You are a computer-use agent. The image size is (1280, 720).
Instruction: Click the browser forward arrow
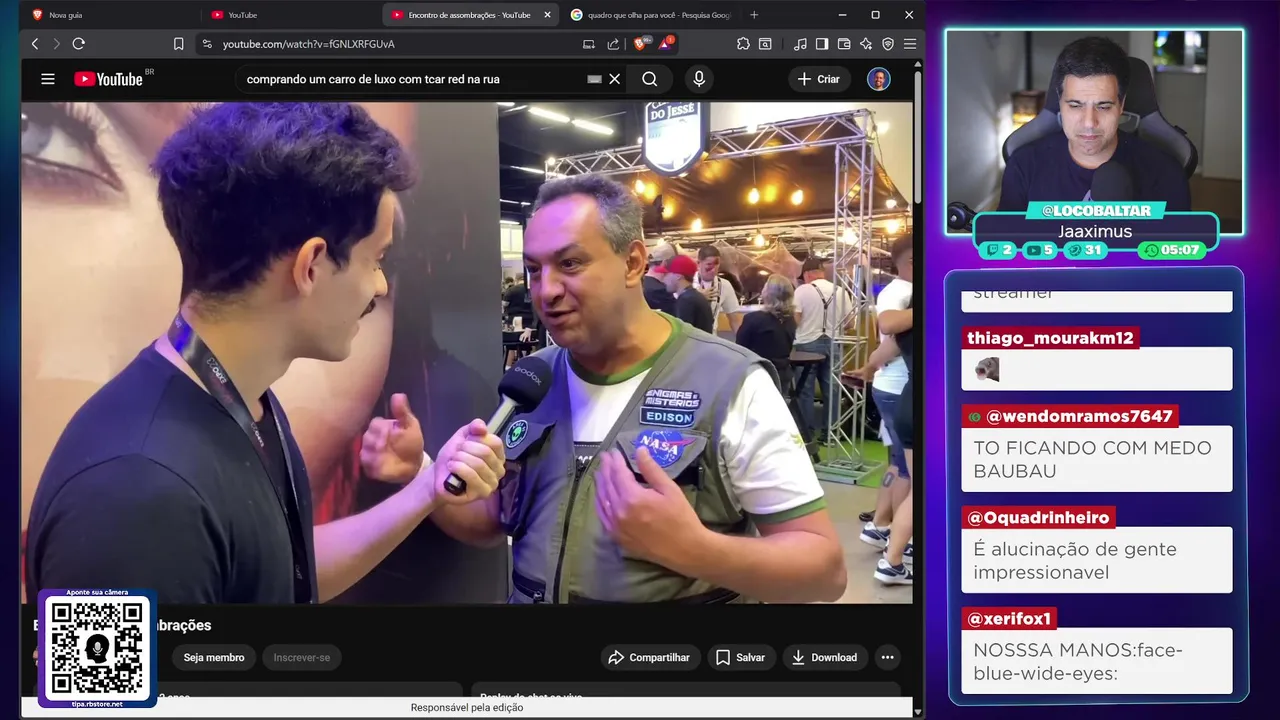tap(56, 44)
